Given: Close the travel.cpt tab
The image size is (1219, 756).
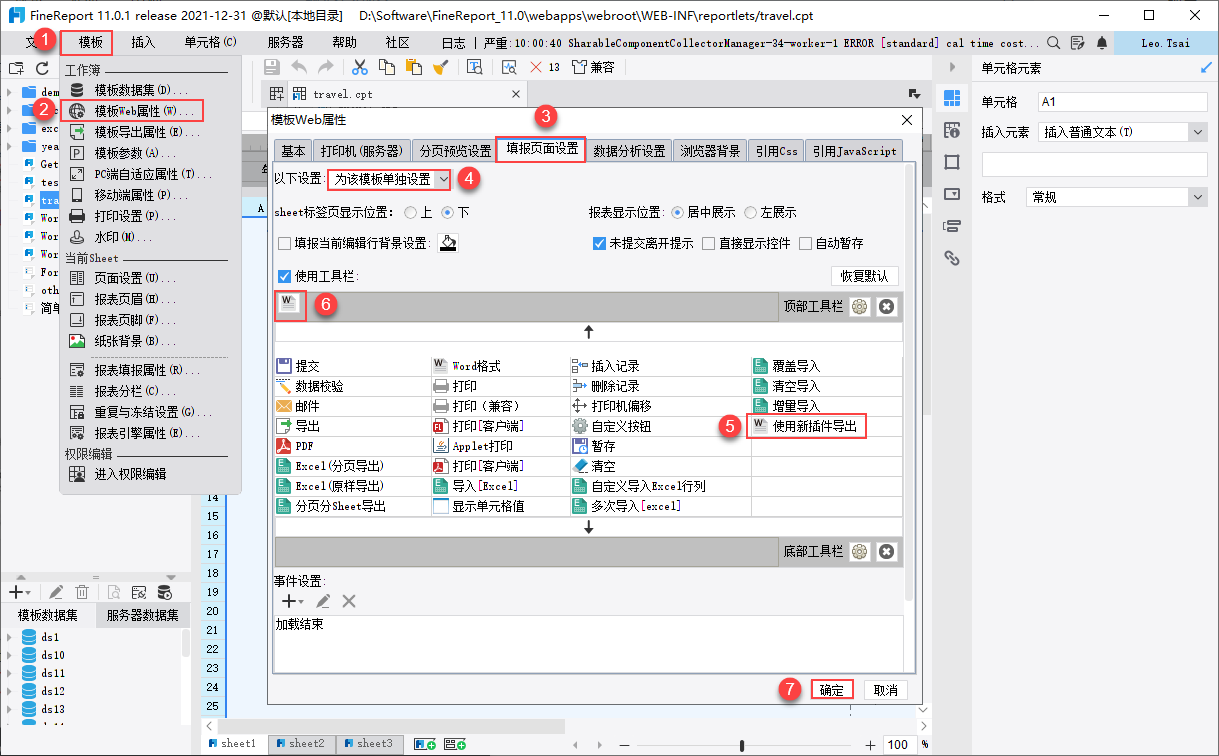Looking at the screenshot, I should (517, 94).
